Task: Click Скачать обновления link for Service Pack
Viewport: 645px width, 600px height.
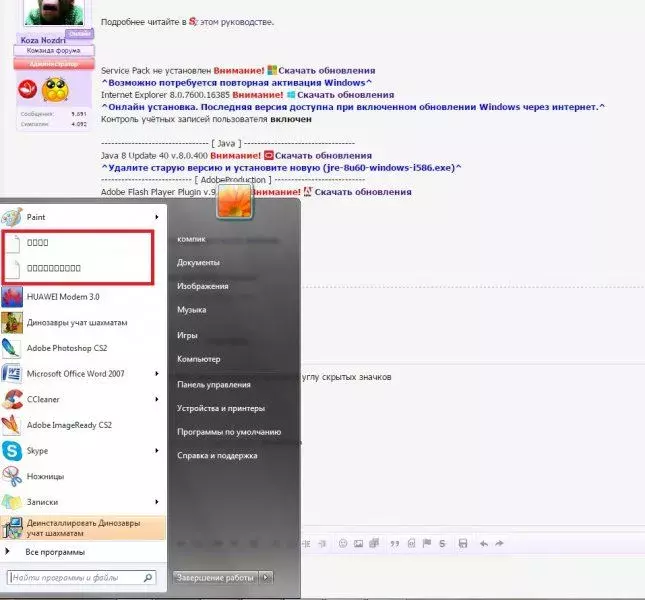Action: point(327,71)
